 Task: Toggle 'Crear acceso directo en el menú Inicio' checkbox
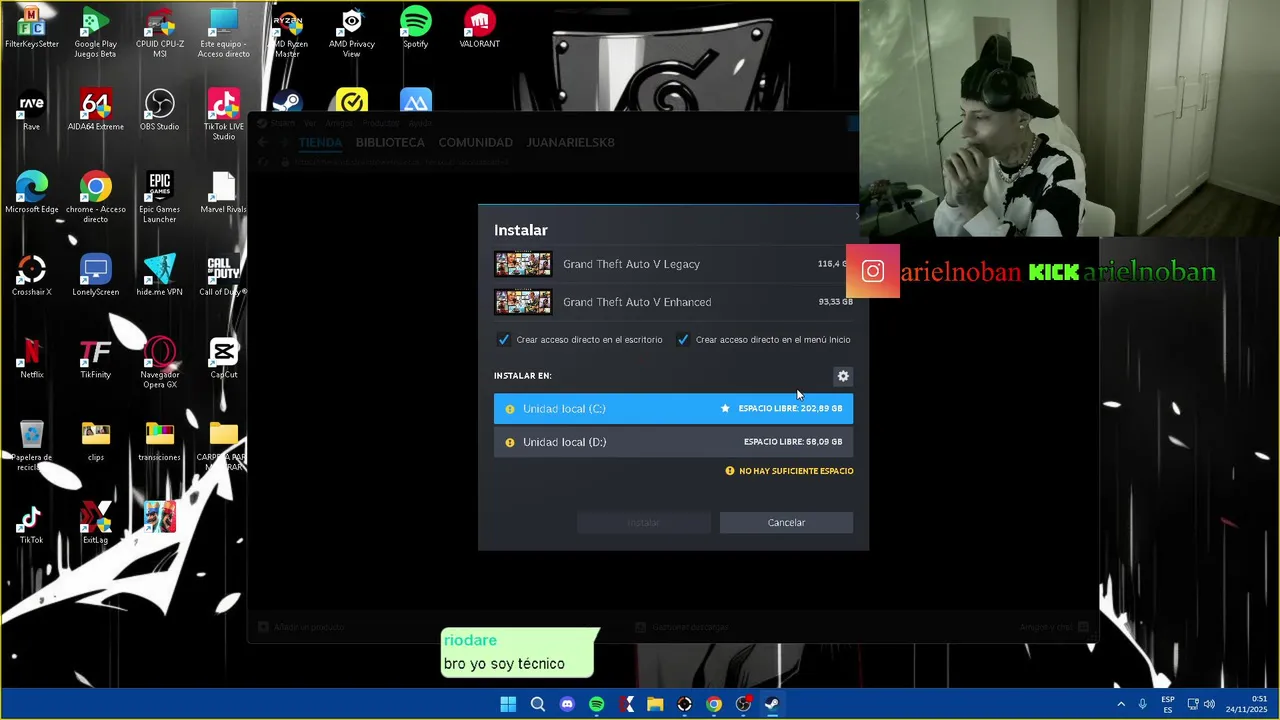click(x=683, y=340)
